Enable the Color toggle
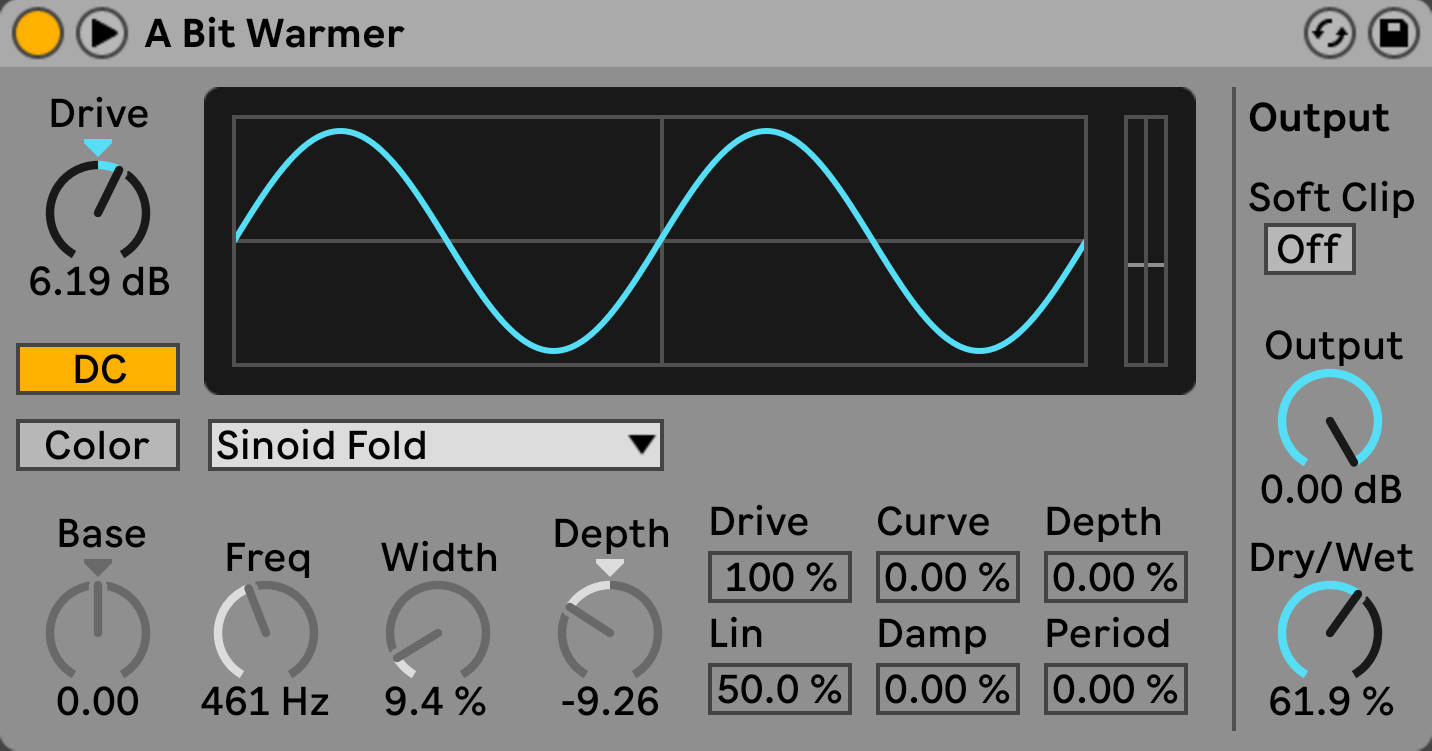 97,445
